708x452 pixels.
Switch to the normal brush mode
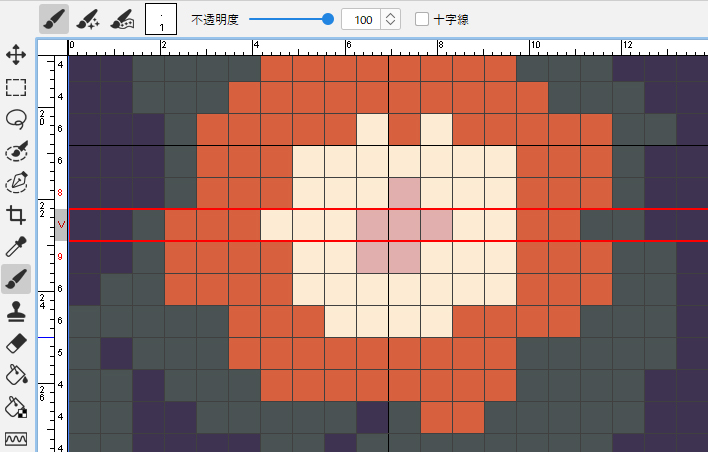pyautogui.click(x=54, y=19)
